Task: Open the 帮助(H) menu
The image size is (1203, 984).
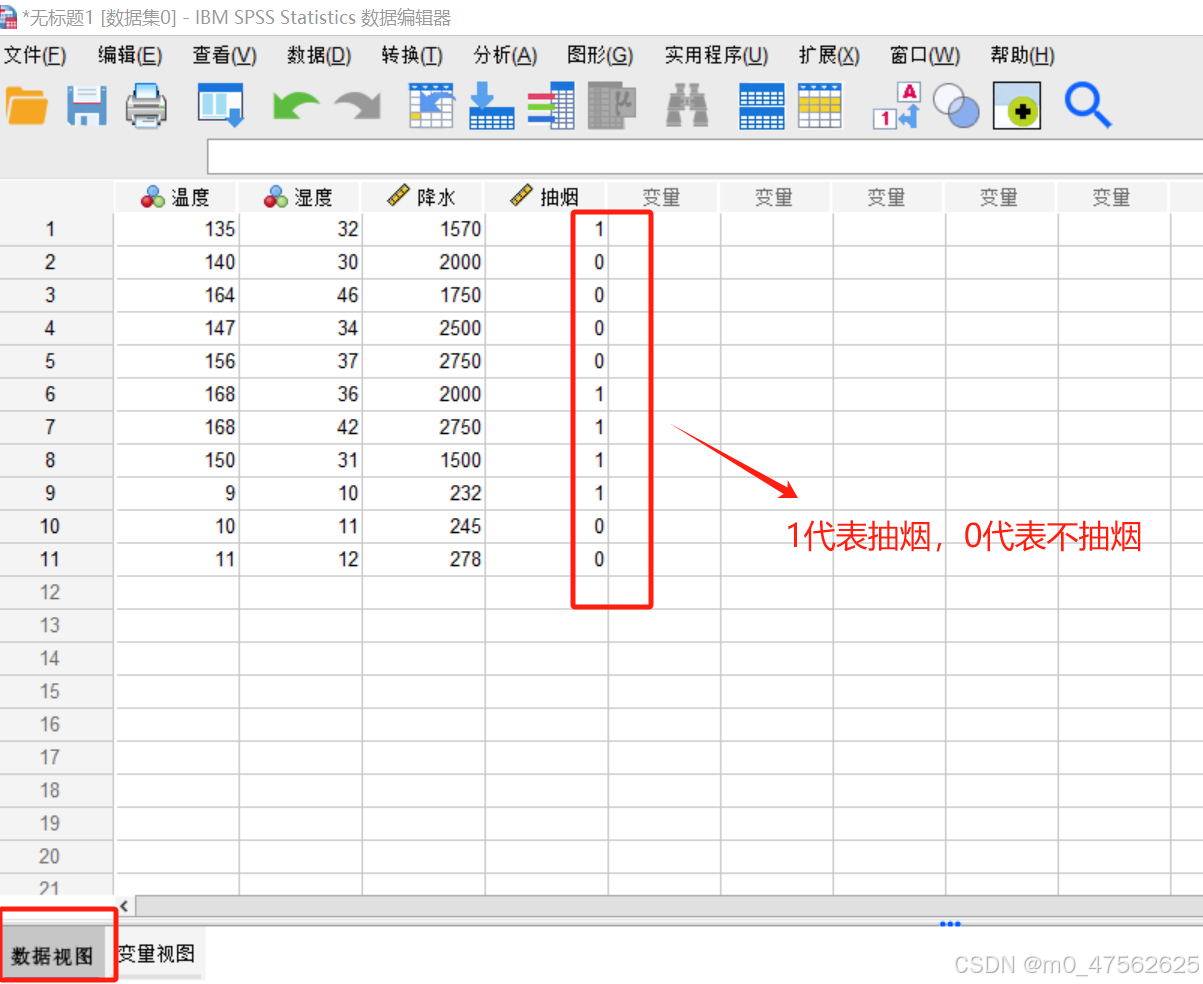Action: point(1022,55)
